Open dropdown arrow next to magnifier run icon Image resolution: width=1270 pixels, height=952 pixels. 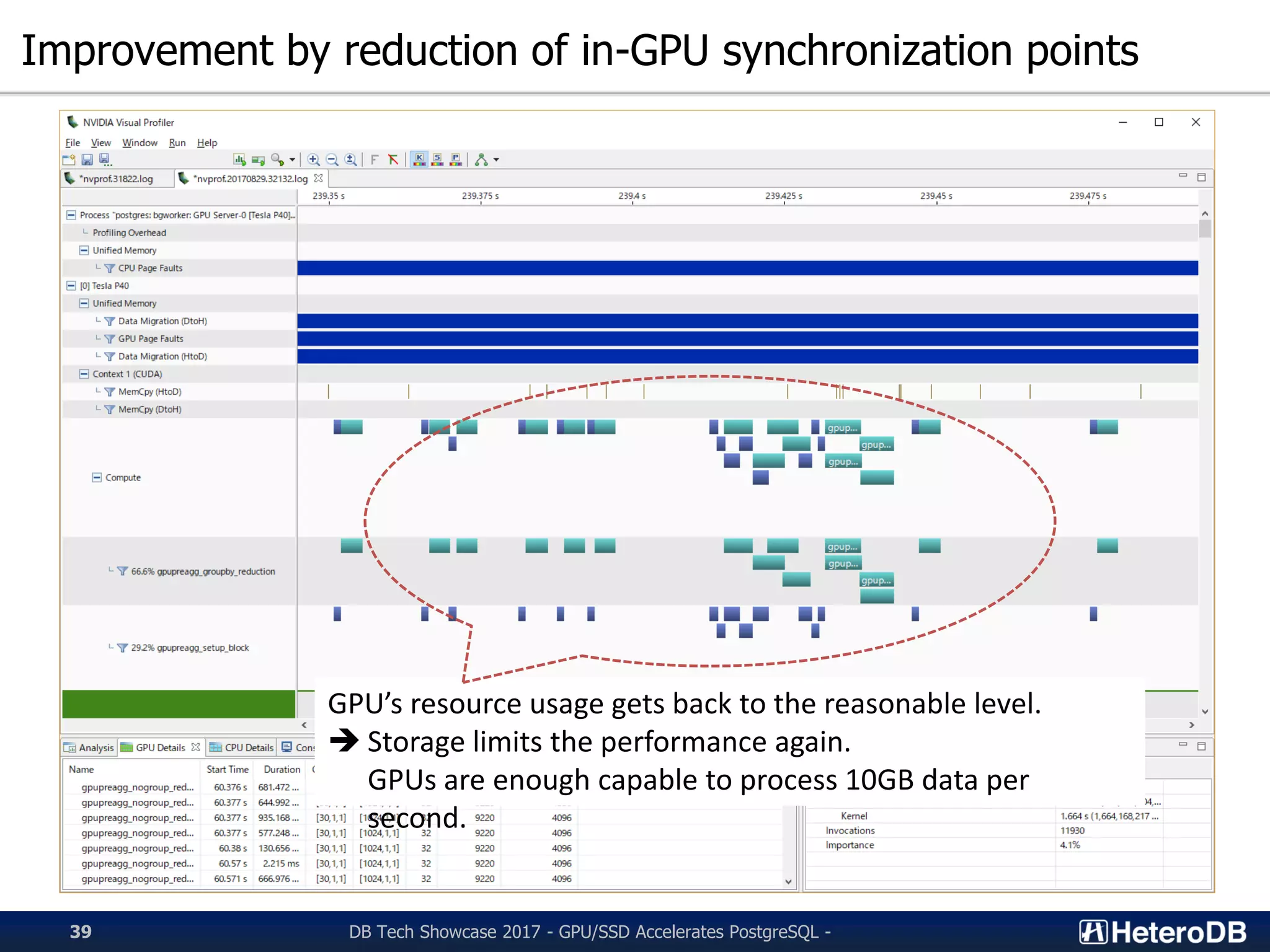point(292,160)
